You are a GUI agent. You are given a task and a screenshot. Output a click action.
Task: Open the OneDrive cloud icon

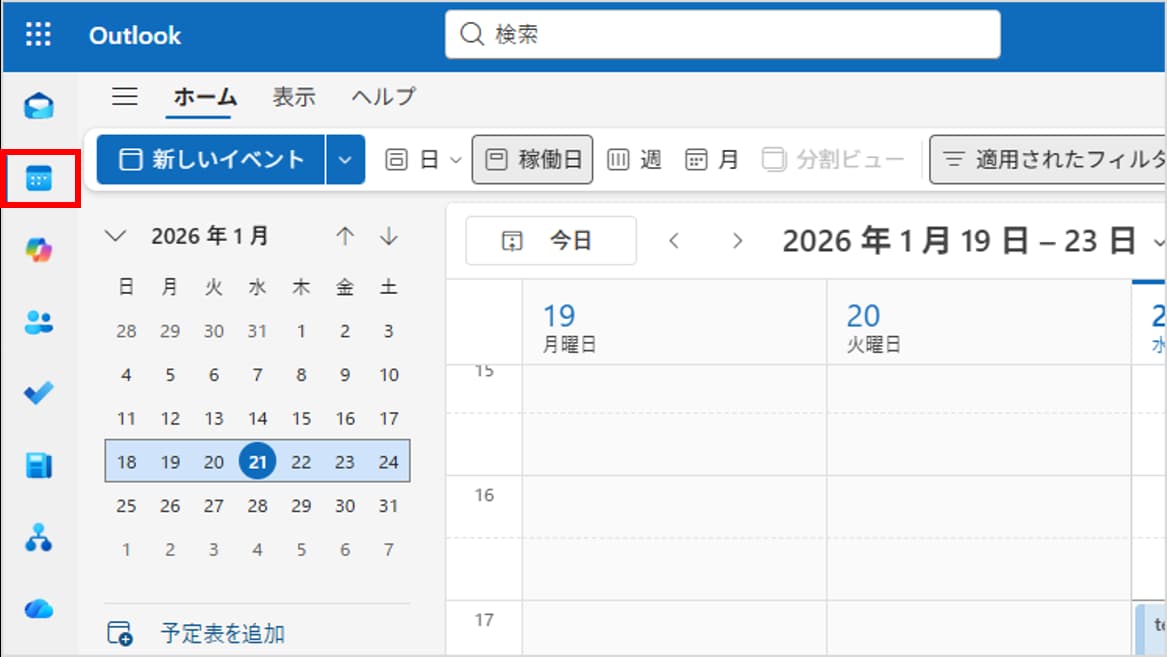[x=39, y=609]
